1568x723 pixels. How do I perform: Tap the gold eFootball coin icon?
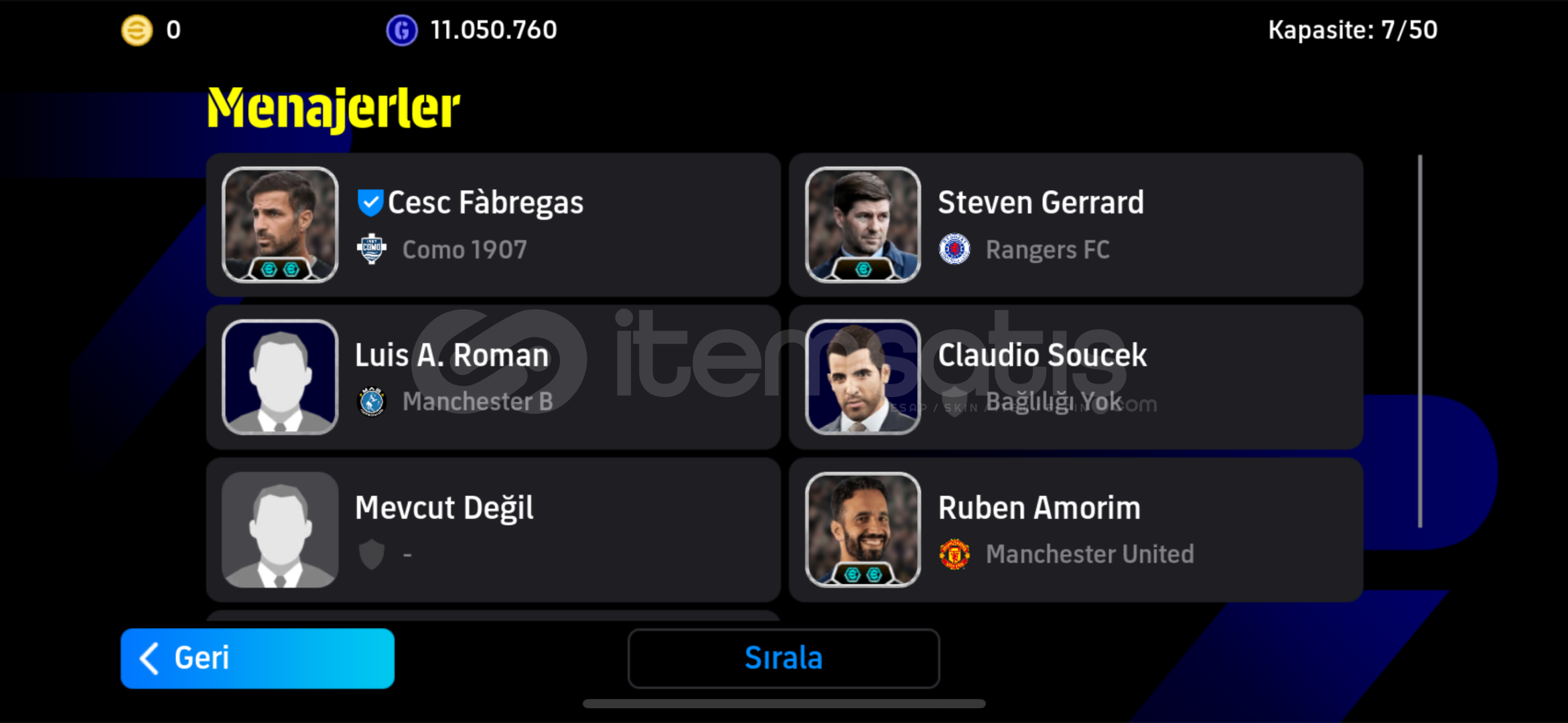click(137, 30)
